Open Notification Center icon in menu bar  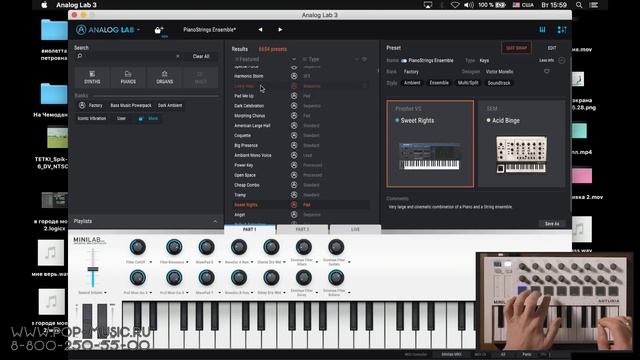coord(594,5)
